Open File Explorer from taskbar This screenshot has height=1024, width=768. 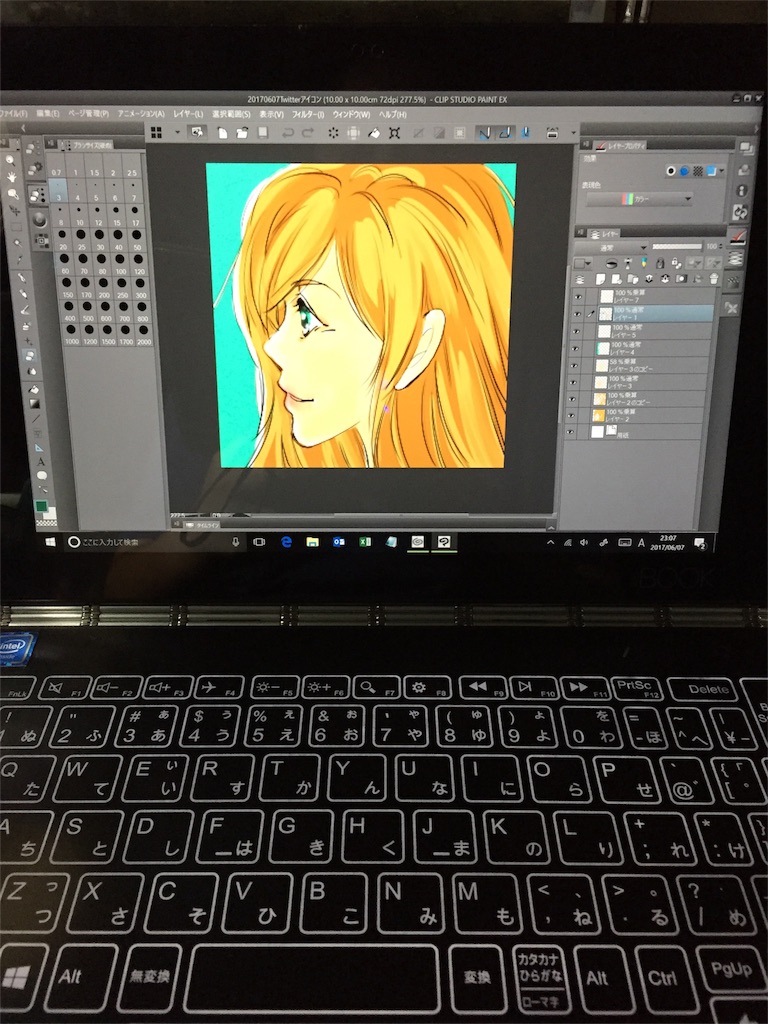312,541
